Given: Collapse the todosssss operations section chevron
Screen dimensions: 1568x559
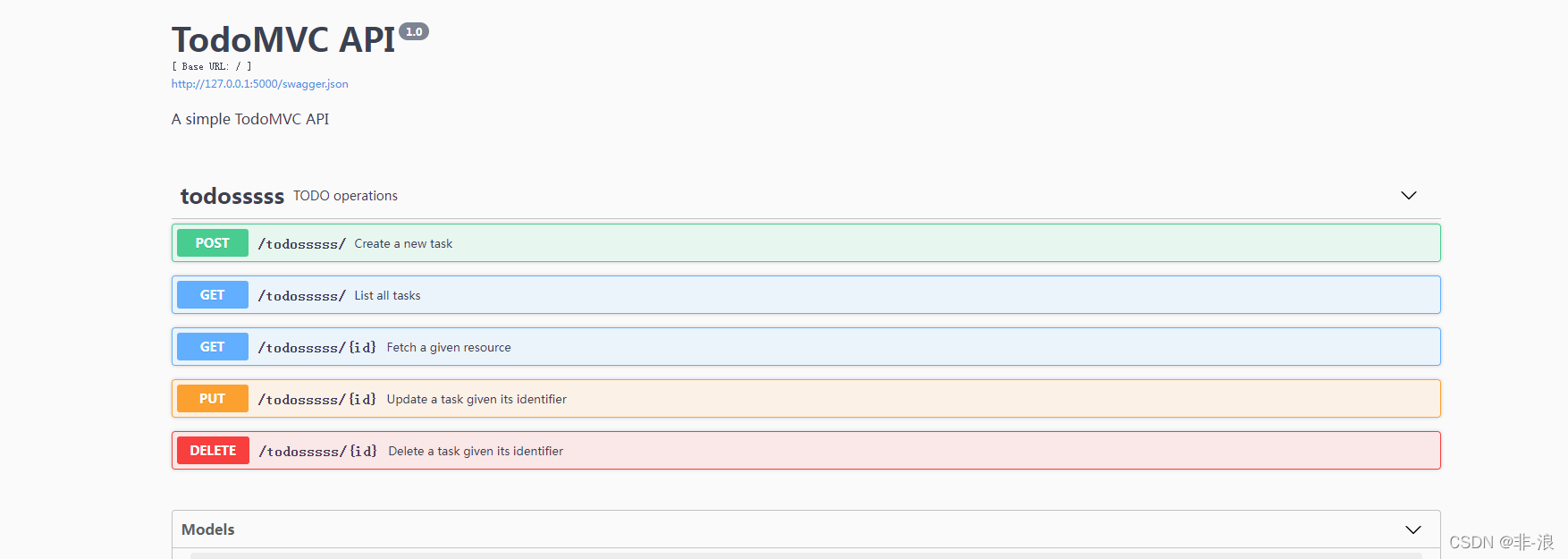Looking at the screenshot, I should click(1409, 195).
